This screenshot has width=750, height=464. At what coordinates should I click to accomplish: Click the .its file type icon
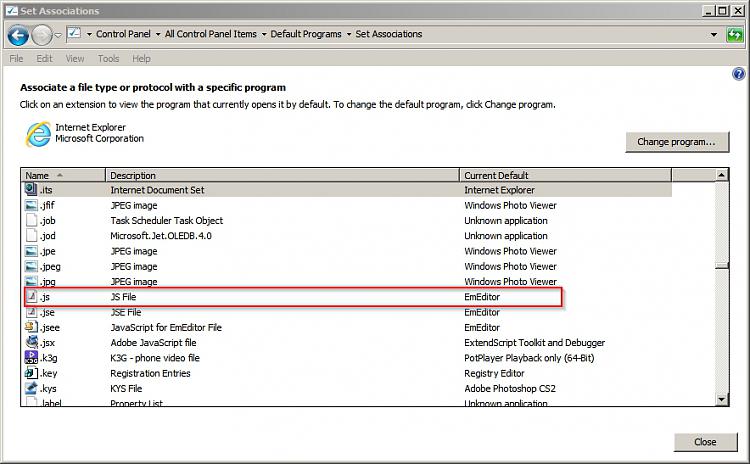(31, 189)
